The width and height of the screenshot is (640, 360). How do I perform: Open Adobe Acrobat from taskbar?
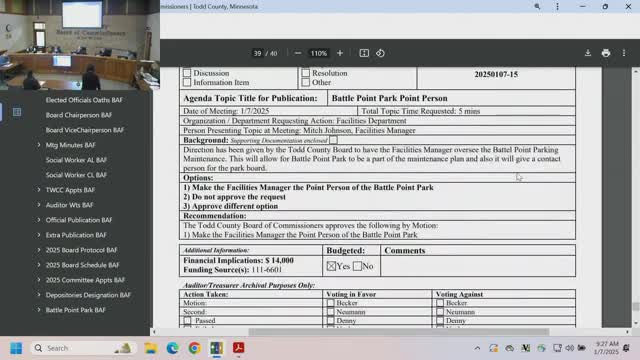[x=238, y=348]
